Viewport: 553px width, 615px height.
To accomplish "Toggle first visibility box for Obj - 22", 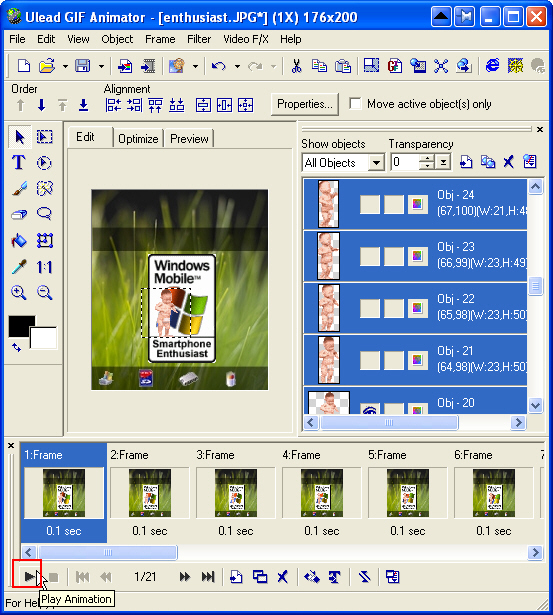I will coord(370,308).
